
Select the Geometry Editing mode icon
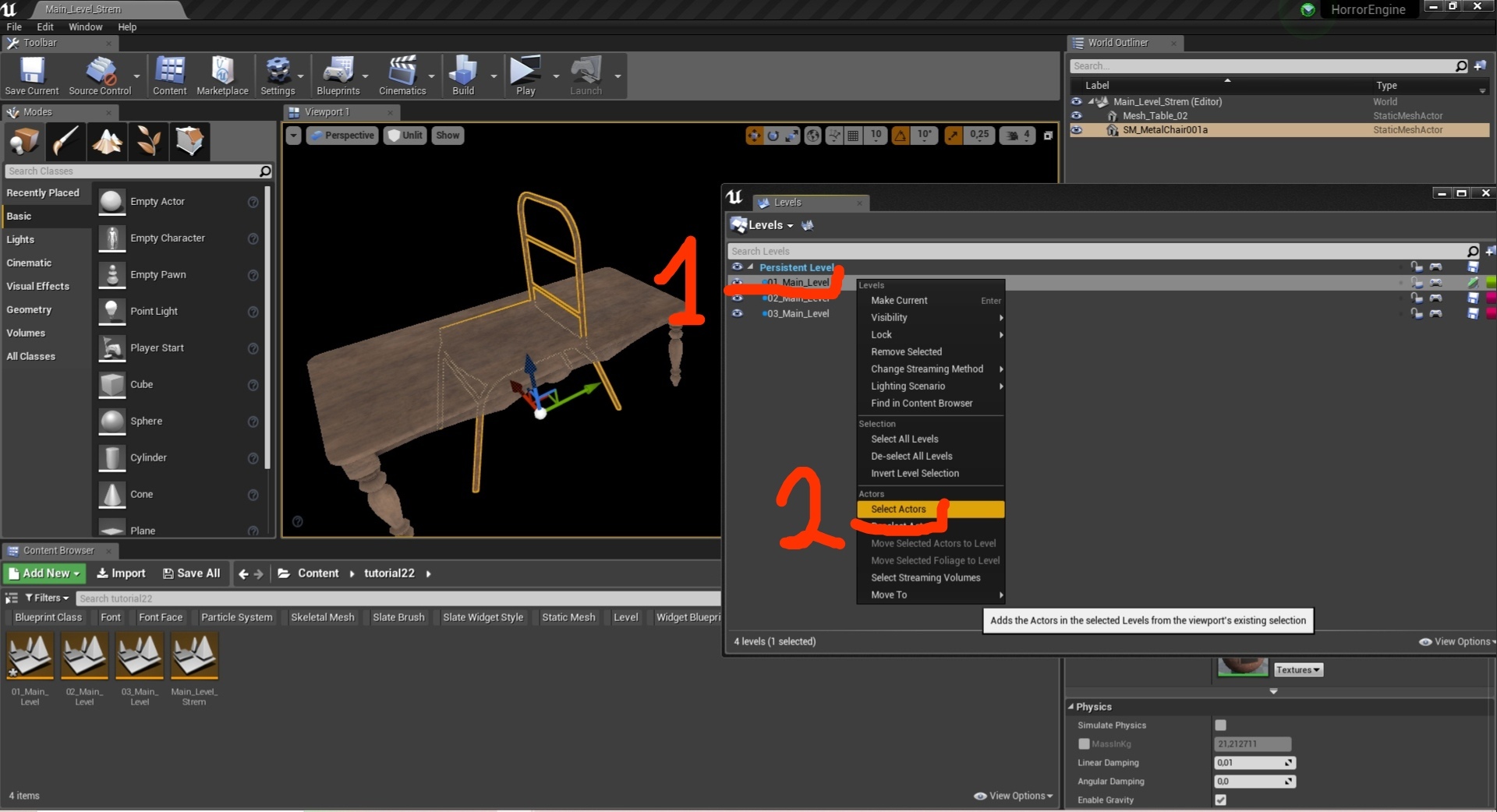click(x=189, y=141)
